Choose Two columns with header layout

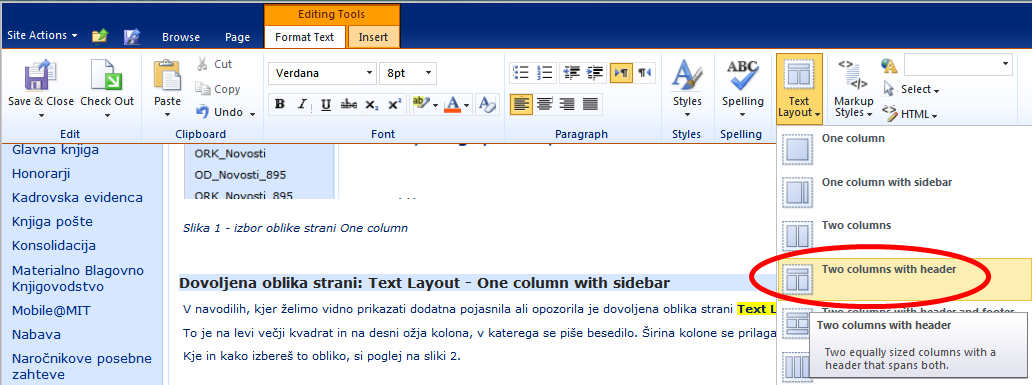coord(904,279)
